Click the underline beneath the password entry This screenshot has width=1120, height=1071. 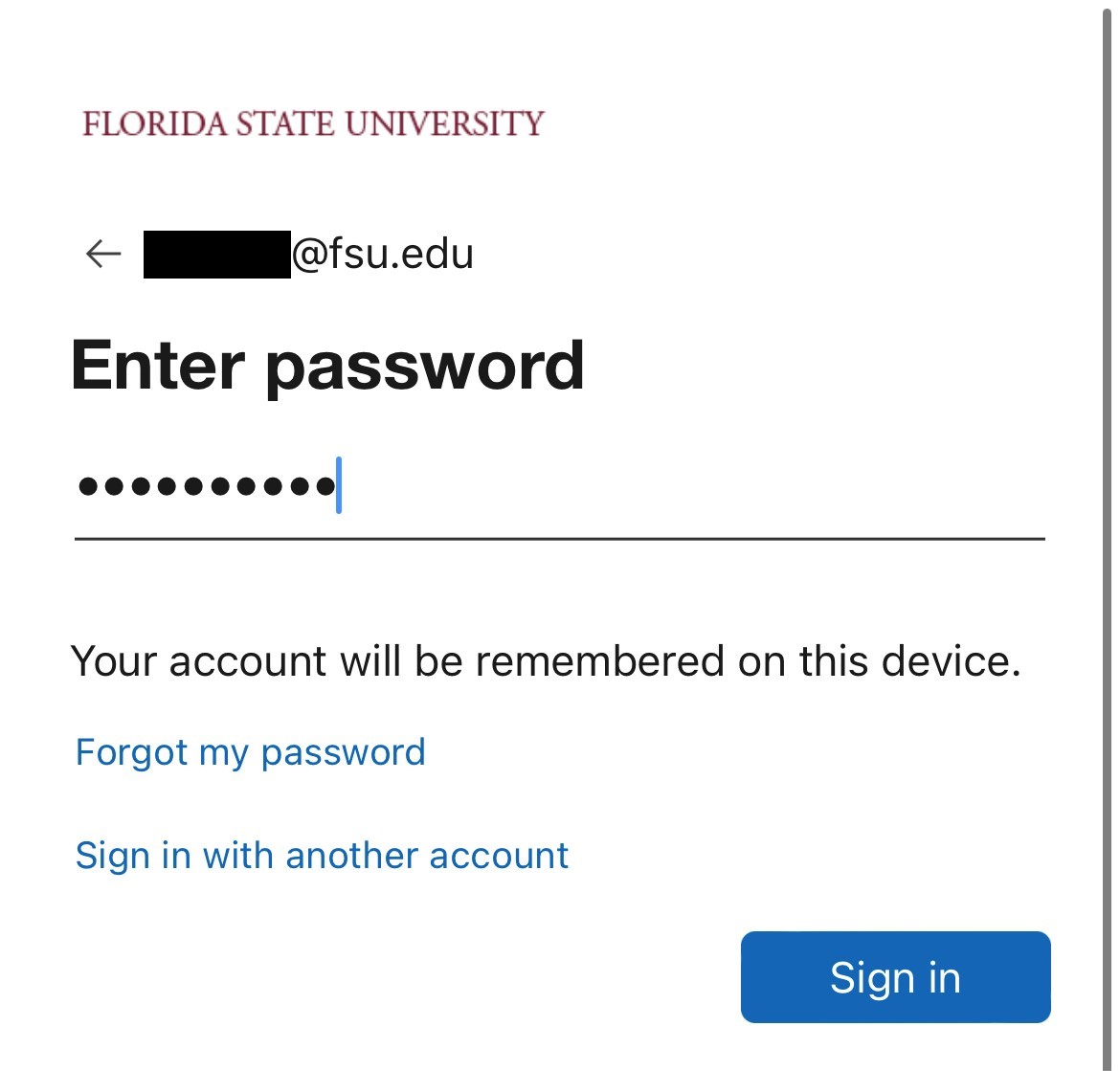point(559,539)
